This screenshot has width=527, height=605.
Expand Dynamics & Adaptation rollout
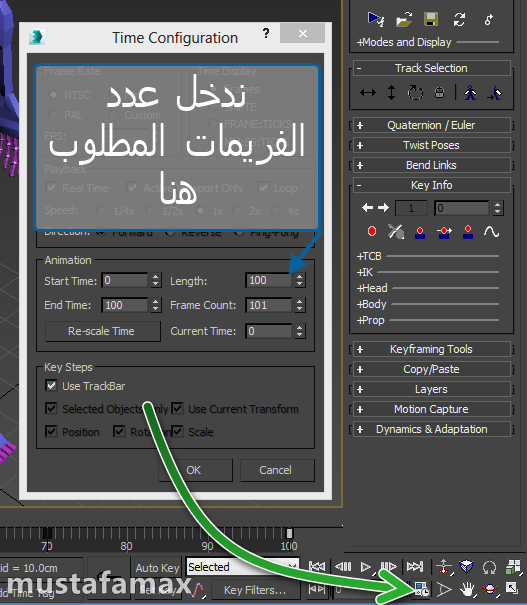[x=431, y=429]
